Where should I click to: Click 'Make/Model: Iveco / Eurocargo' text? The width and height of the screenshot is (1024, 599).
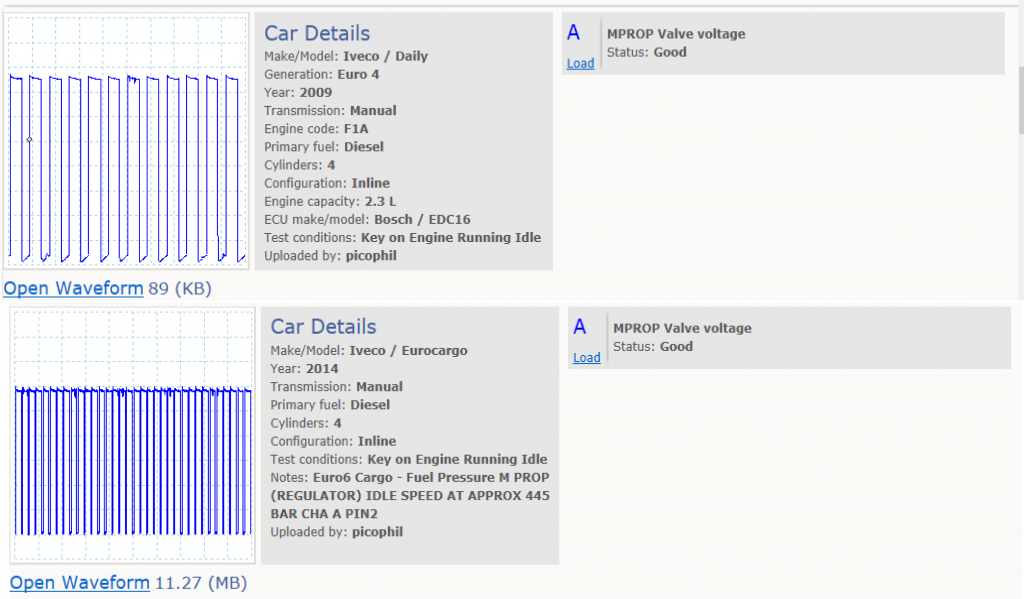[x=369, y=350]
